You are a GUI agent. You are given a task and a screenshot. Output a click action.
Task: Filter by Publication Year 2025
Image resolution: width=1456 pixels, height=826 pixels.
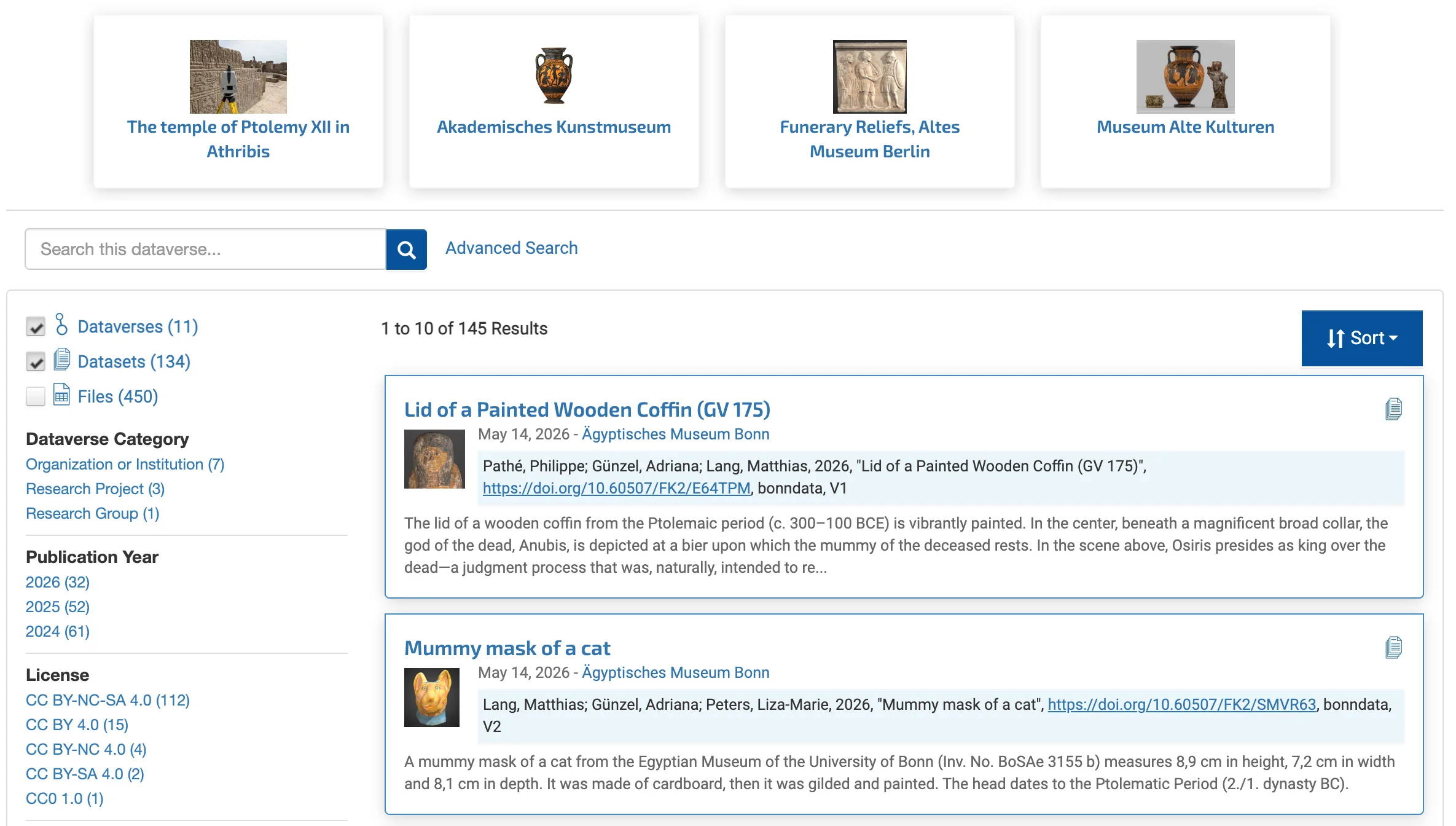[58, 607]
